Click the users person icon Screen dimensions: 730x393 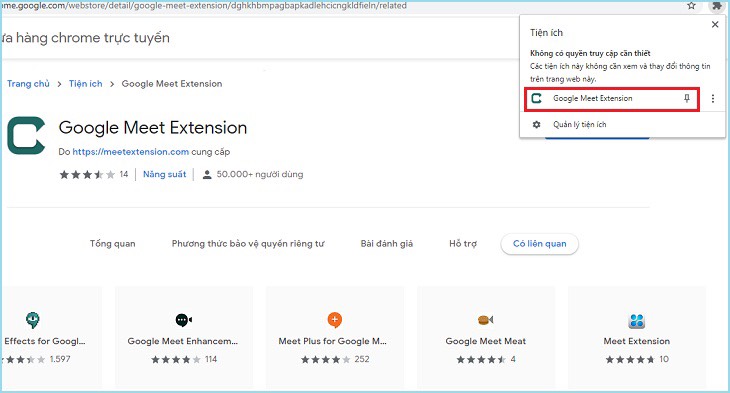[207, 175]
